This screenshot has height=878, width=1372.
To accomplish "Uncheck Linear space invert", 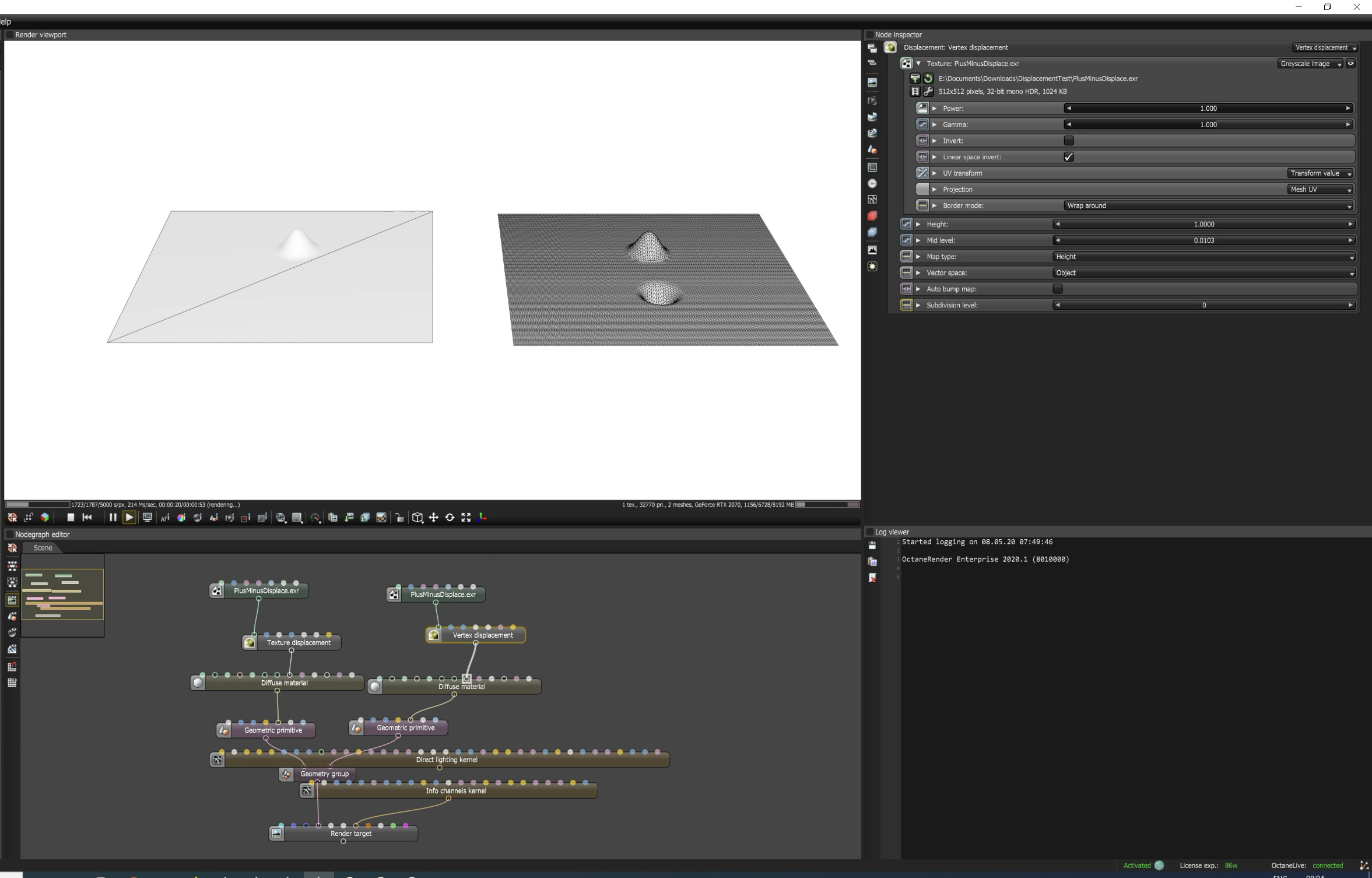I will pyautogui.click(x=1069, y=157).
